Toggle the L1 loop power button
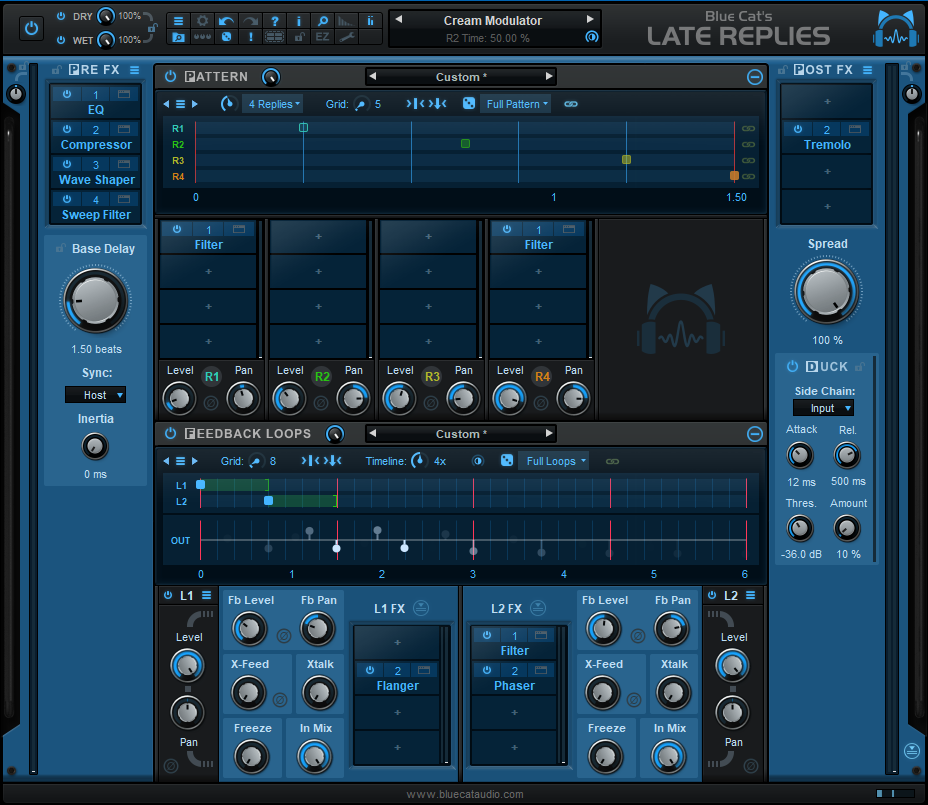This screenshot has height=805, width=928. [168, 595]
